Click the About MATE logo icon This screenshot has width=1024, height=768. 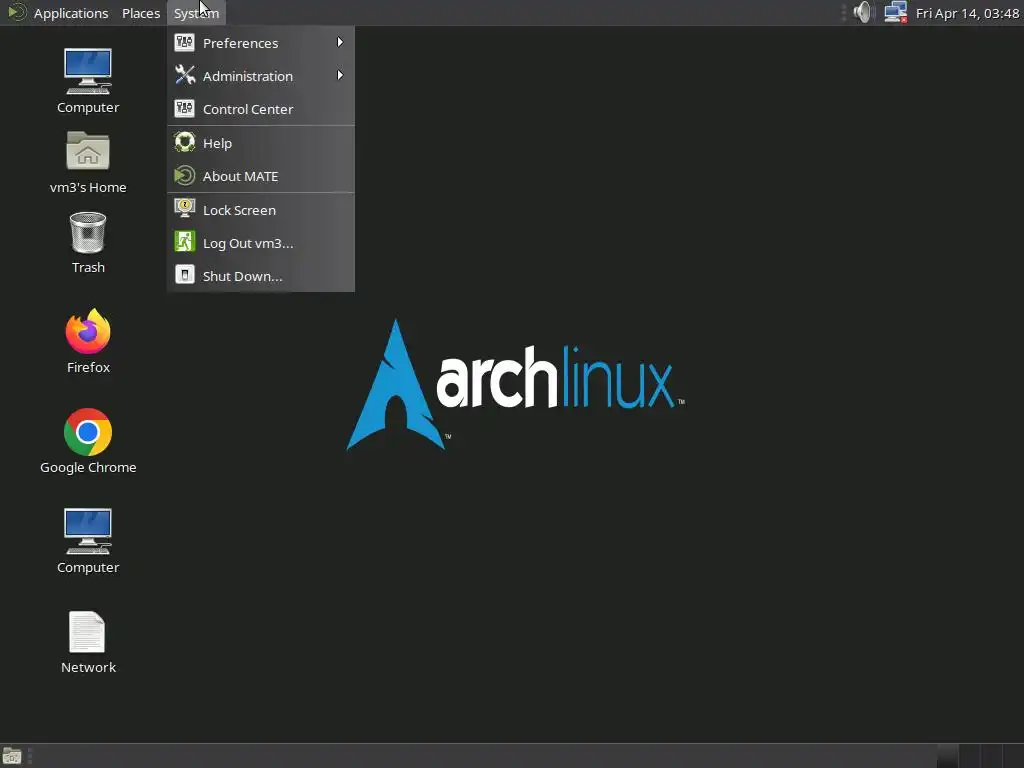[185, 176]
